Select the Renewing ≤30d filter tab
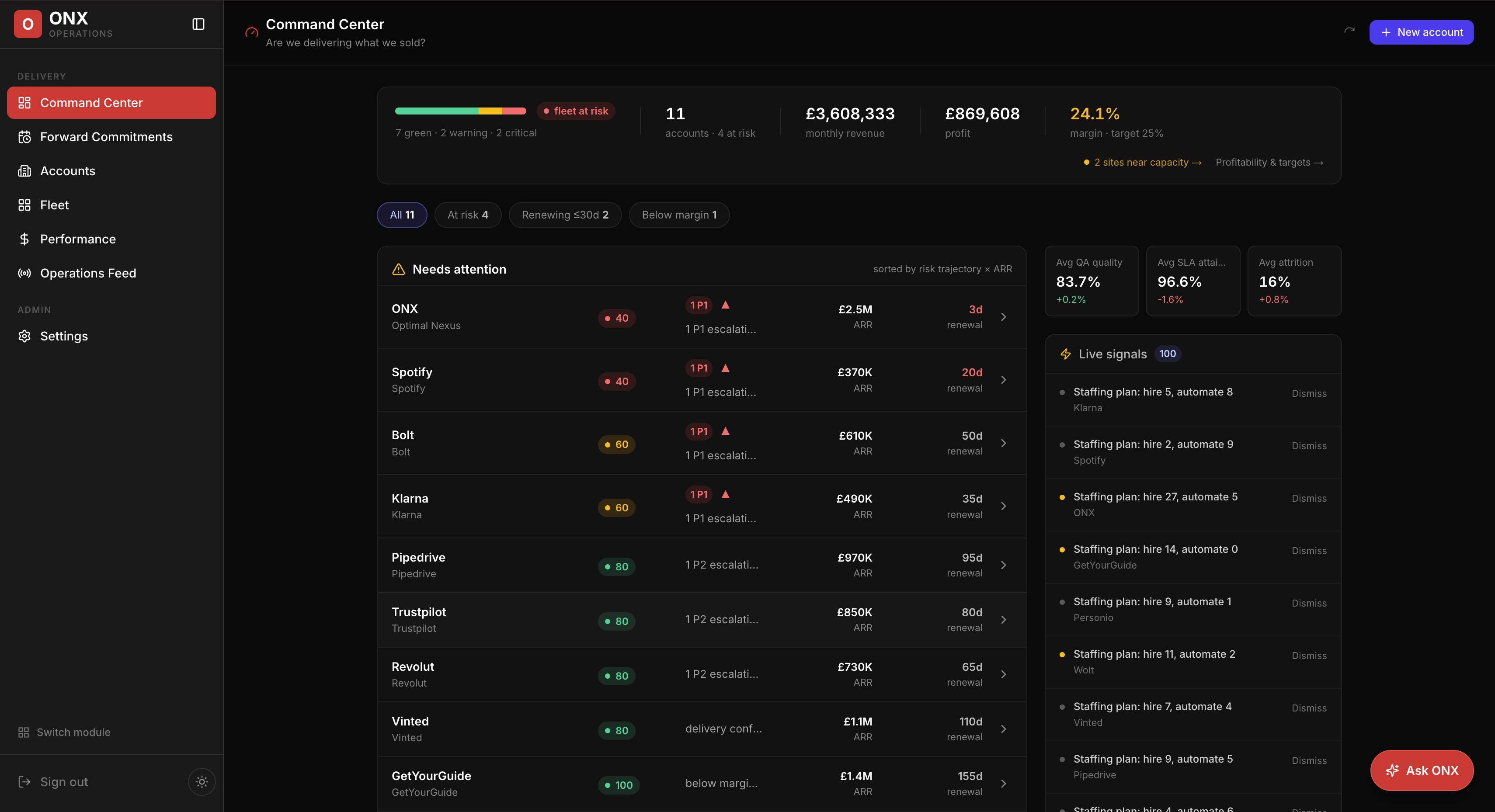Screen dimensions: 1495x812 [565, 215]
